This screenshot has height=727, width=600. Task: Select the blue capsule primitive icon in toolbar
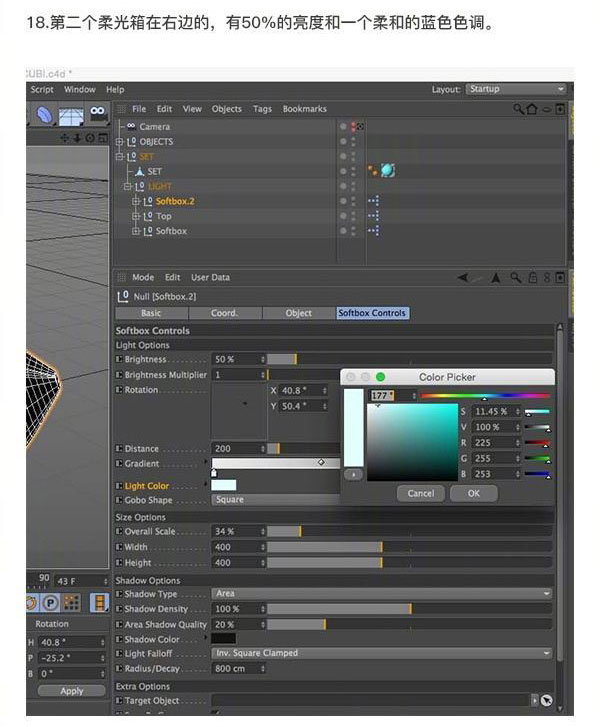(x=45, y=115)
